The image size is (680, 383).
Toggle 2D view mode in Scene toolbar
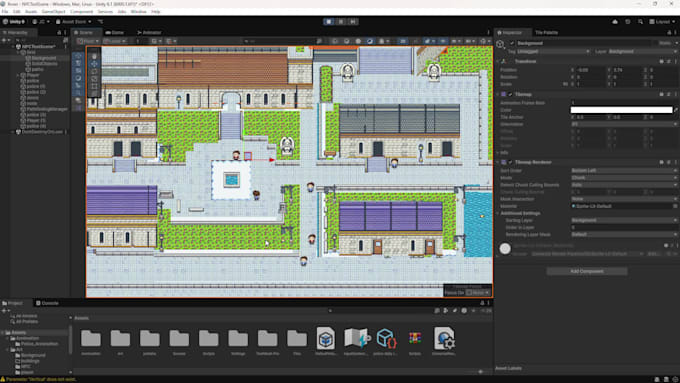point(403,41)
